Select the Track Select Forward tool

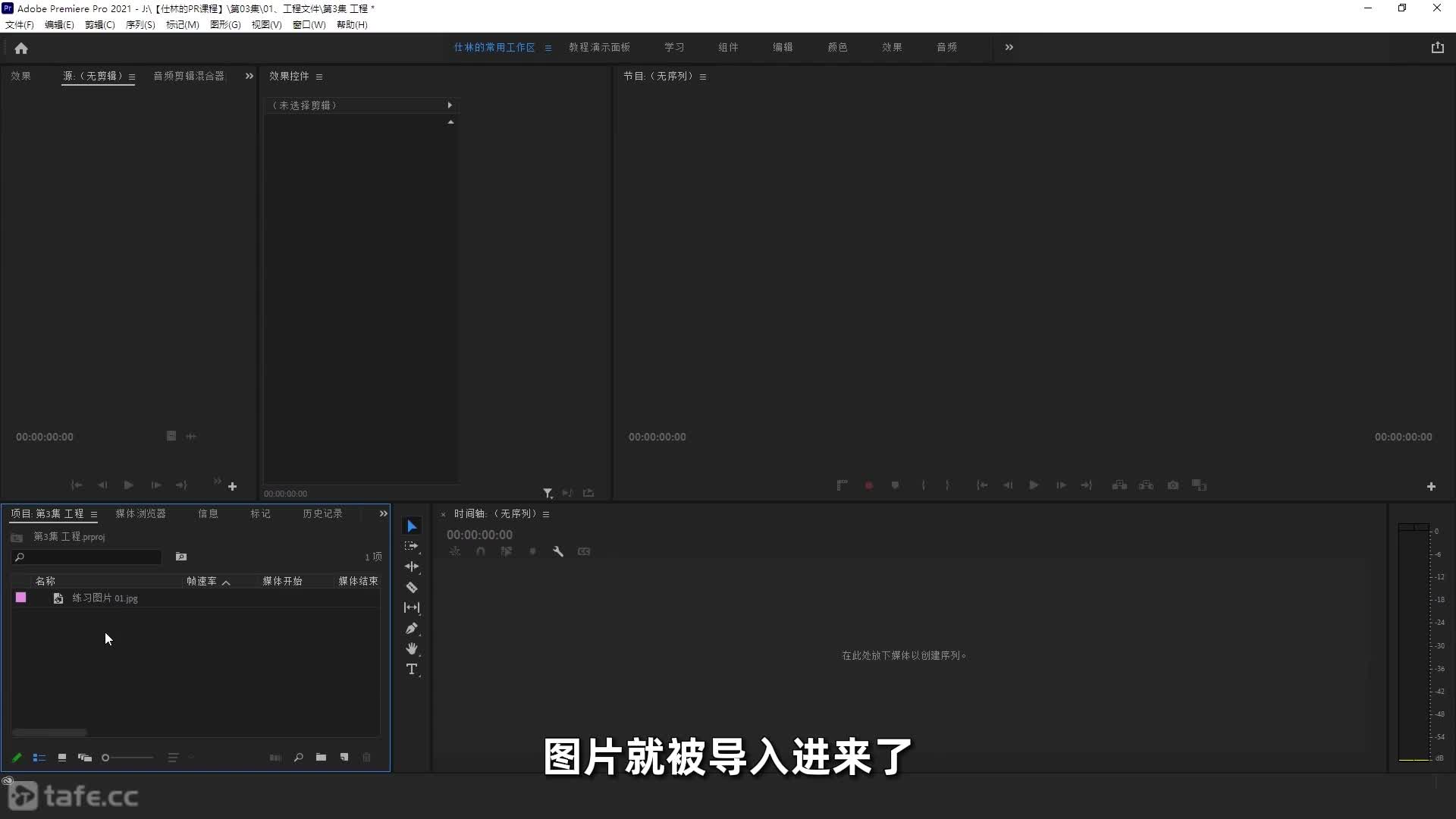point(412,546)
